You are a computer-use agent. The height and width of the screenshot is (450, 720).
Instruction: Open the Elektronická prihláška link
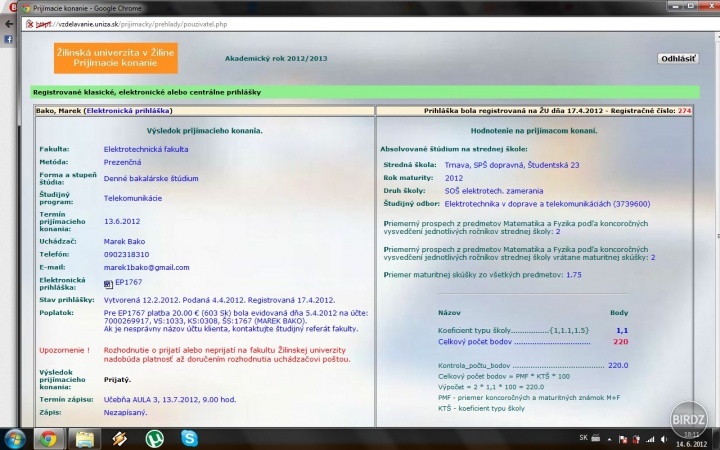[x=128, y=111]
